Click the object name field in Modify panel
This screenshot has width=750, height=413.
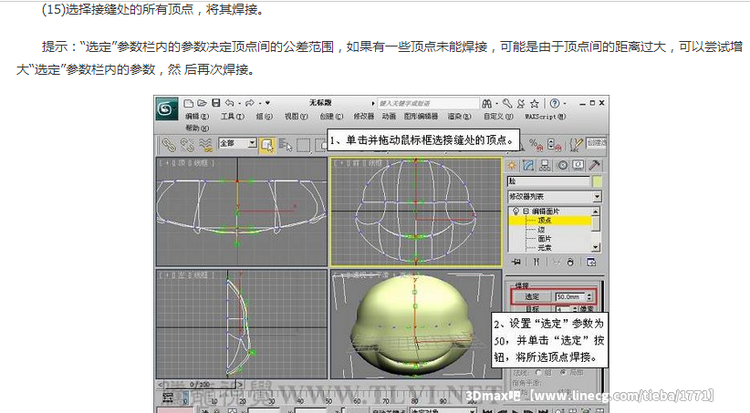pyautogui.click(x=549, y=181)
